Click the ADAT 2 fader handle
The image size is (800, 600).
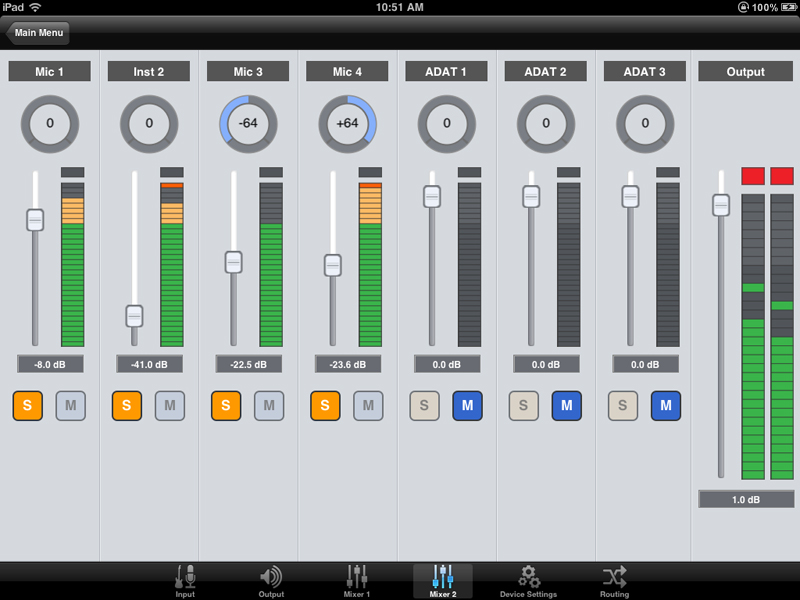coord(531,196)
